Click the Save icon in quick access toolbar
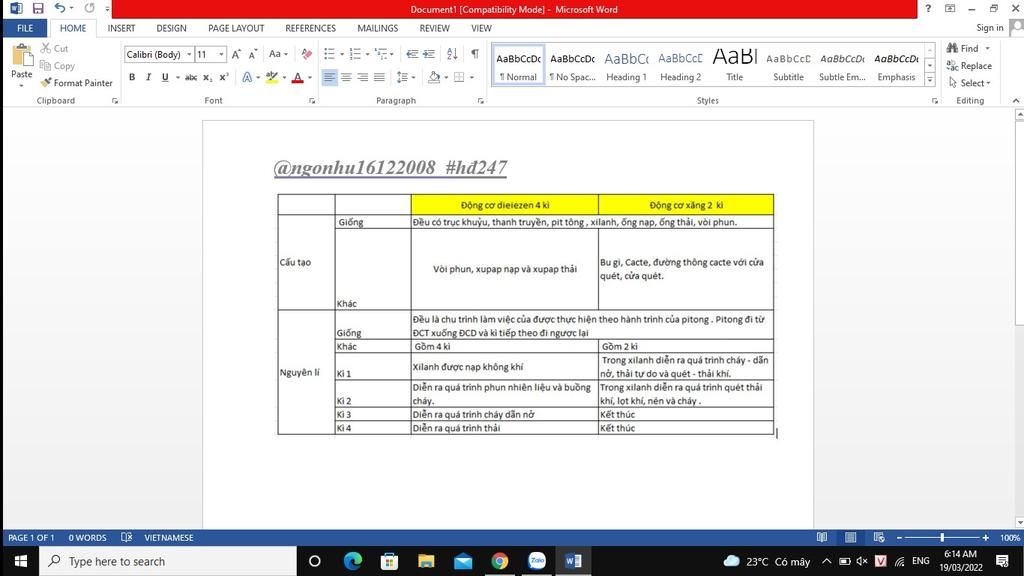The height and width of the screenshot is (576, 1024). tap(38, 8)
